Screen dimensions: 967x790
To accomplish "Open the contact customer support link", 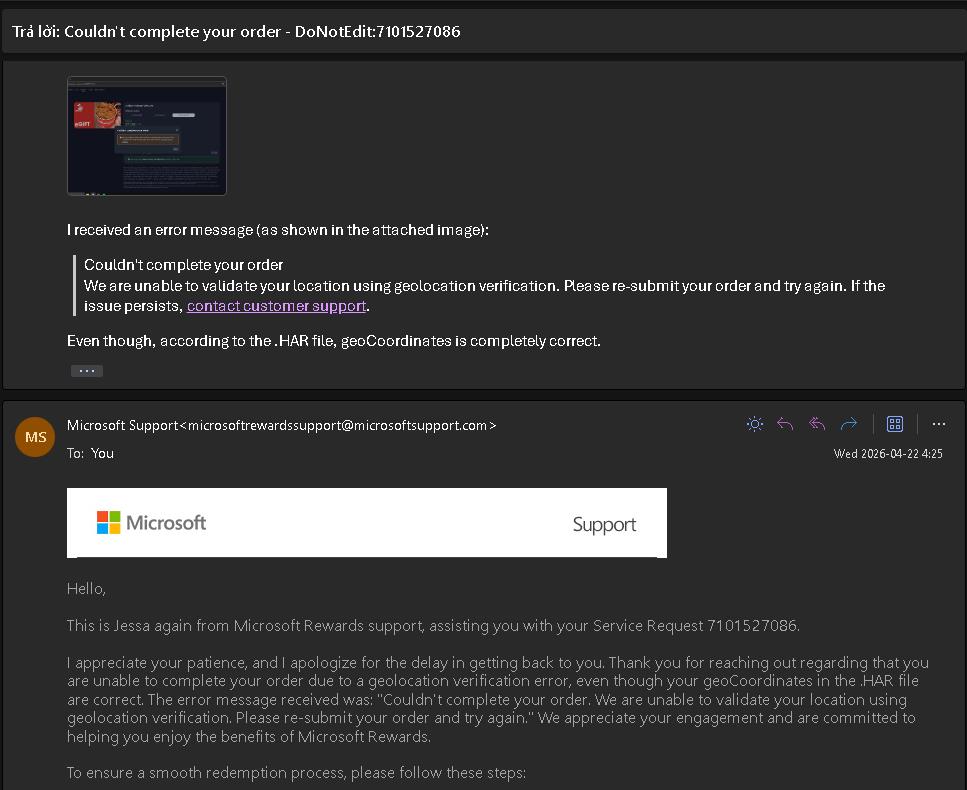I will (276, 307).
